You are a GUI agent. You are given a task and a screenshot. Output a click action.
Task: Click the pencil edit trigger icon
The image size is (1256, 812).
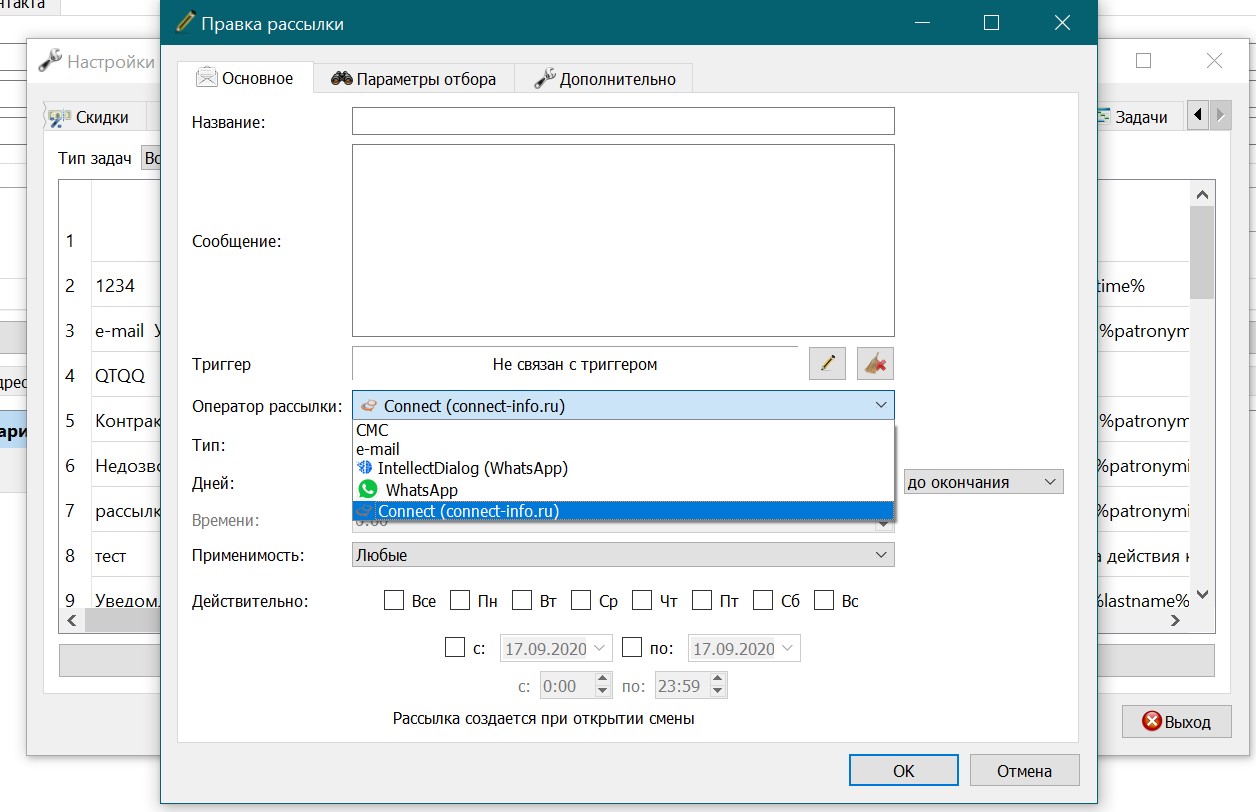pos(827,364)
